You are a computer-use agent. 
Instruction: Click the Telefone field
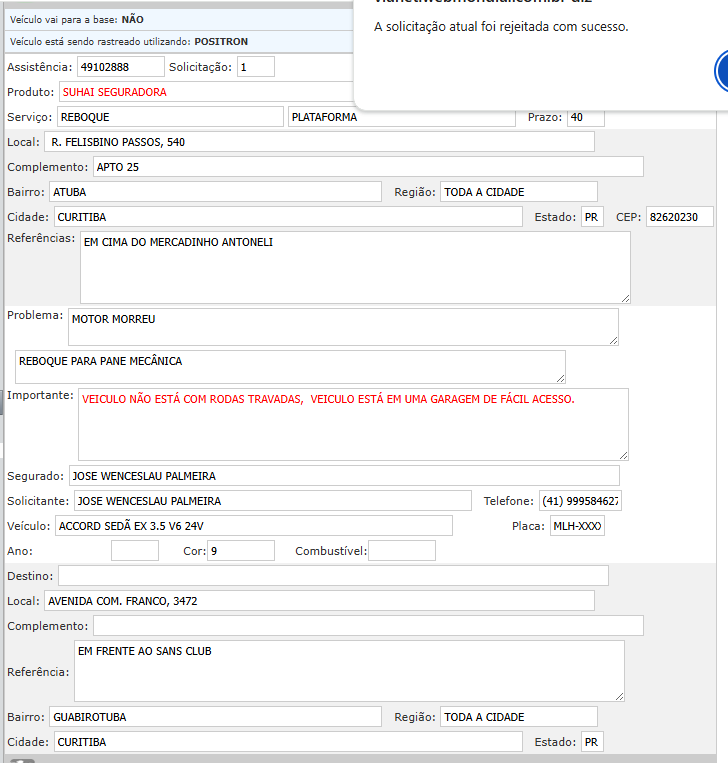pos(580,501)
